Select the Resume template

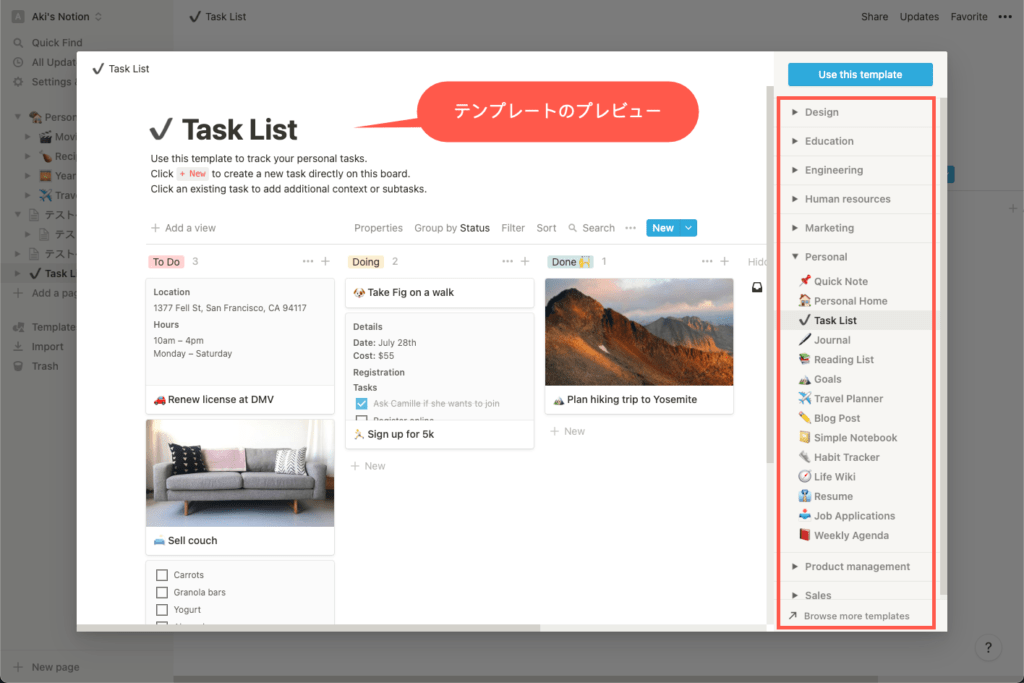[833, 496]
